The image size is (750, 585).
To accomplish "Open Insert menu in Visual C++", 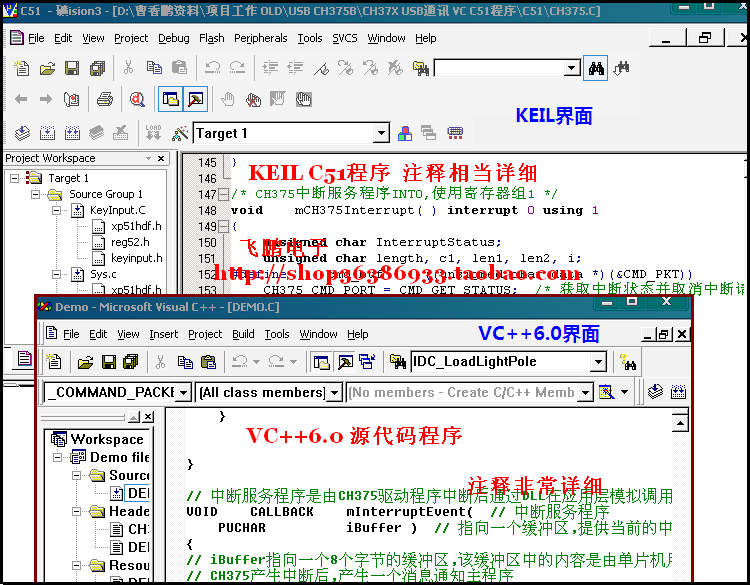I will (x=163, y=334).
